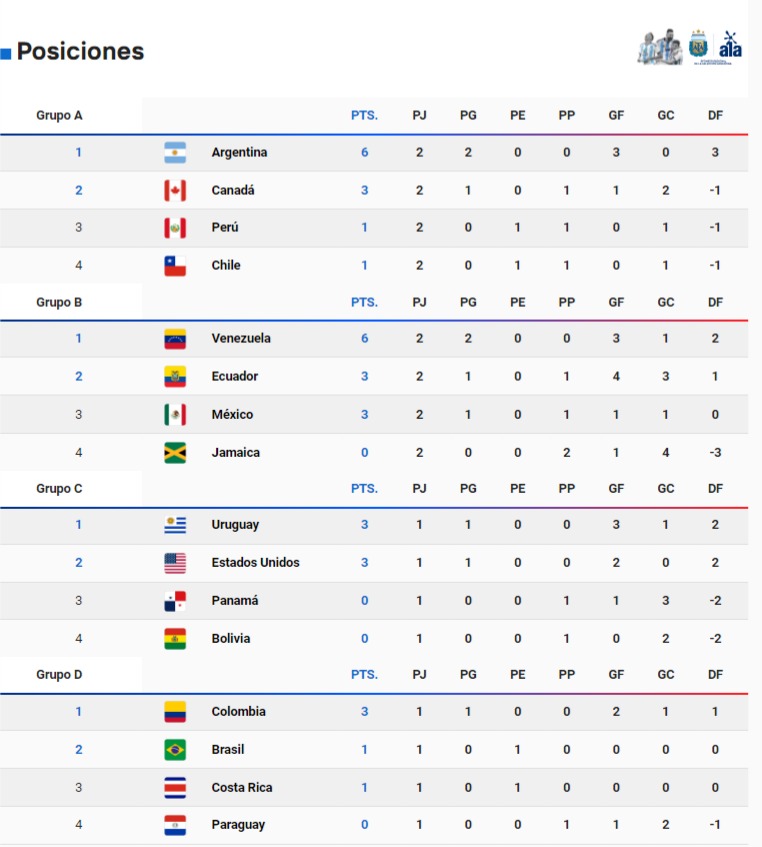
Task: Select the Panamá flag icon
Action: pyautogui.click(x=175, y=601)
